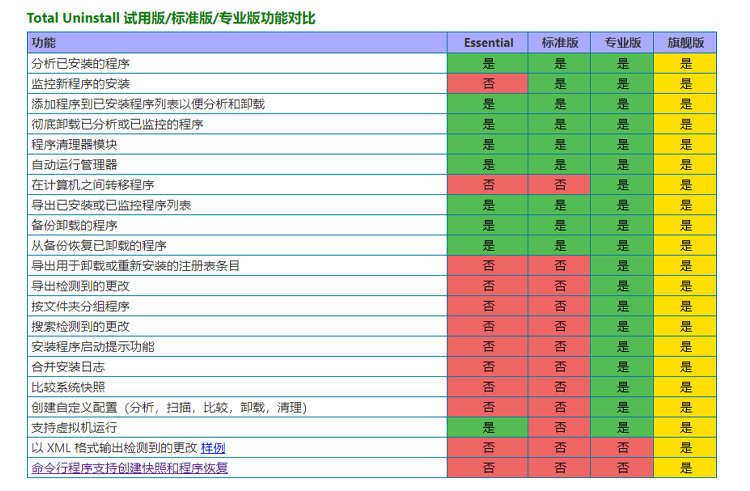750x491 pixels.
Task: Select row label 从备份恢复已卸载的程序
Action: pos(99,245)
